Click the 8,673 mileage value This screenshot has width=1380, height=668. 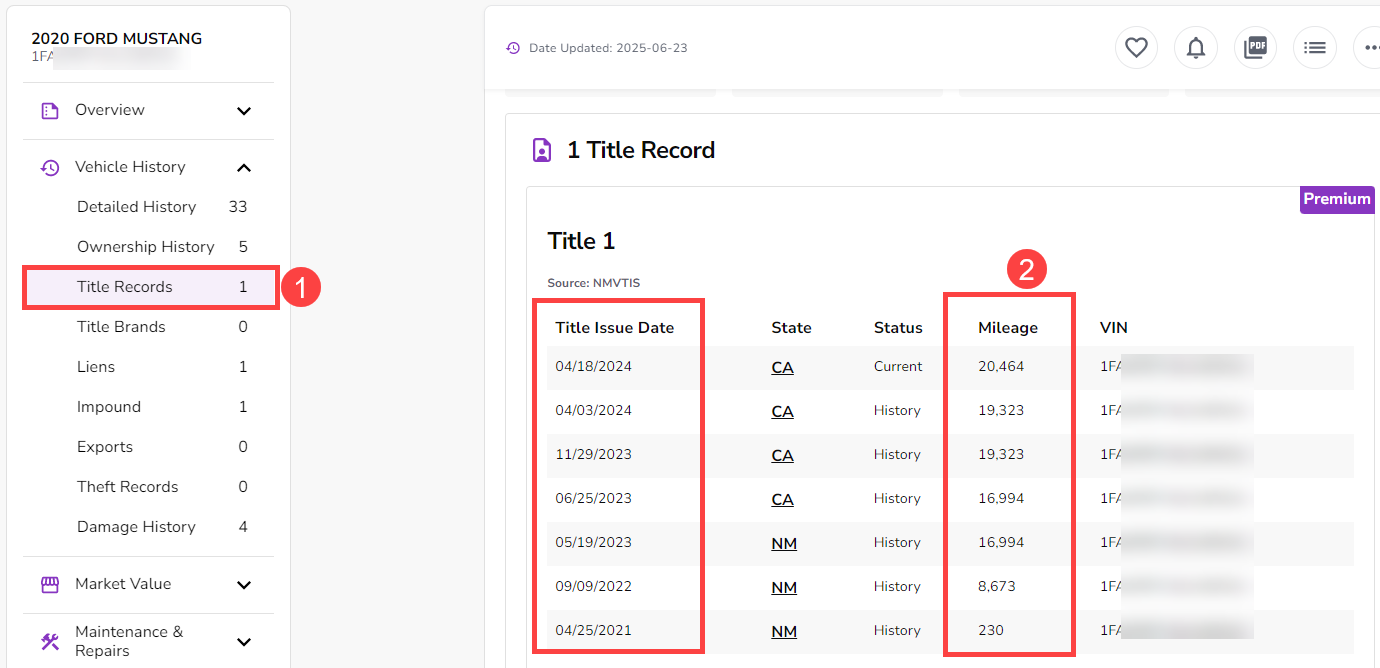click(x=997, y=587)
